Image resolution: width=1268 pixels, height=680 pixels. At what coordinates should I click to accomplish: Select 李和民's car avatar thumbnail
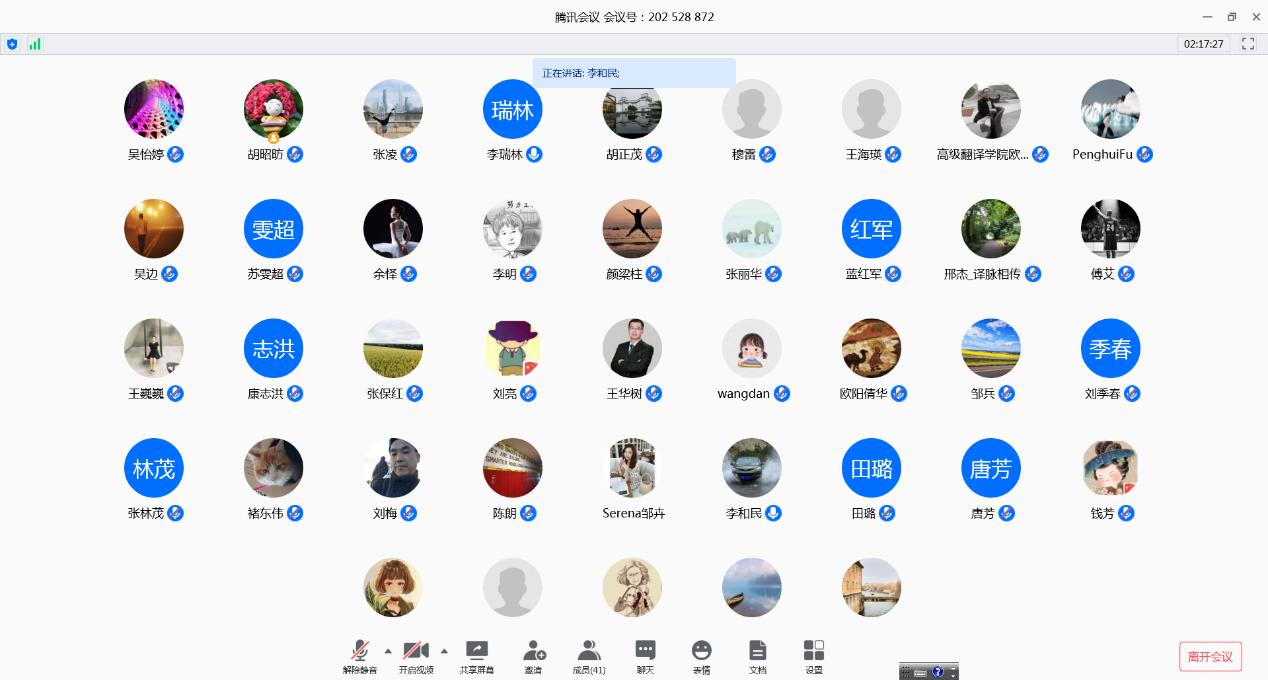coord(752,468)
